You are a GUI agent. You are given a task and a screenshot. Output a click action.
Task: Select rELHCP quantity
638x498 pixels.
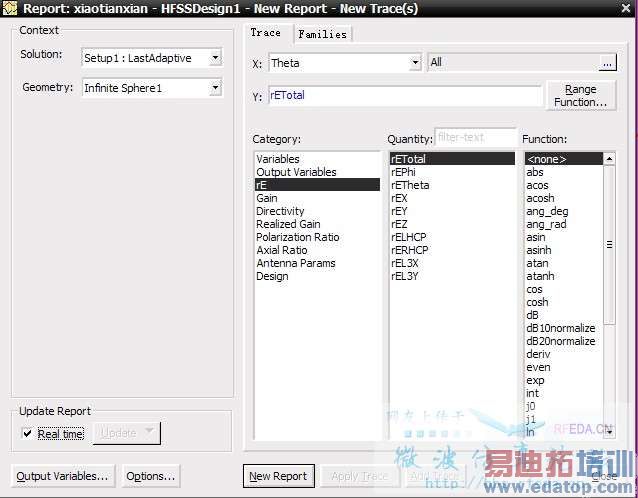[x=452, y=237]
